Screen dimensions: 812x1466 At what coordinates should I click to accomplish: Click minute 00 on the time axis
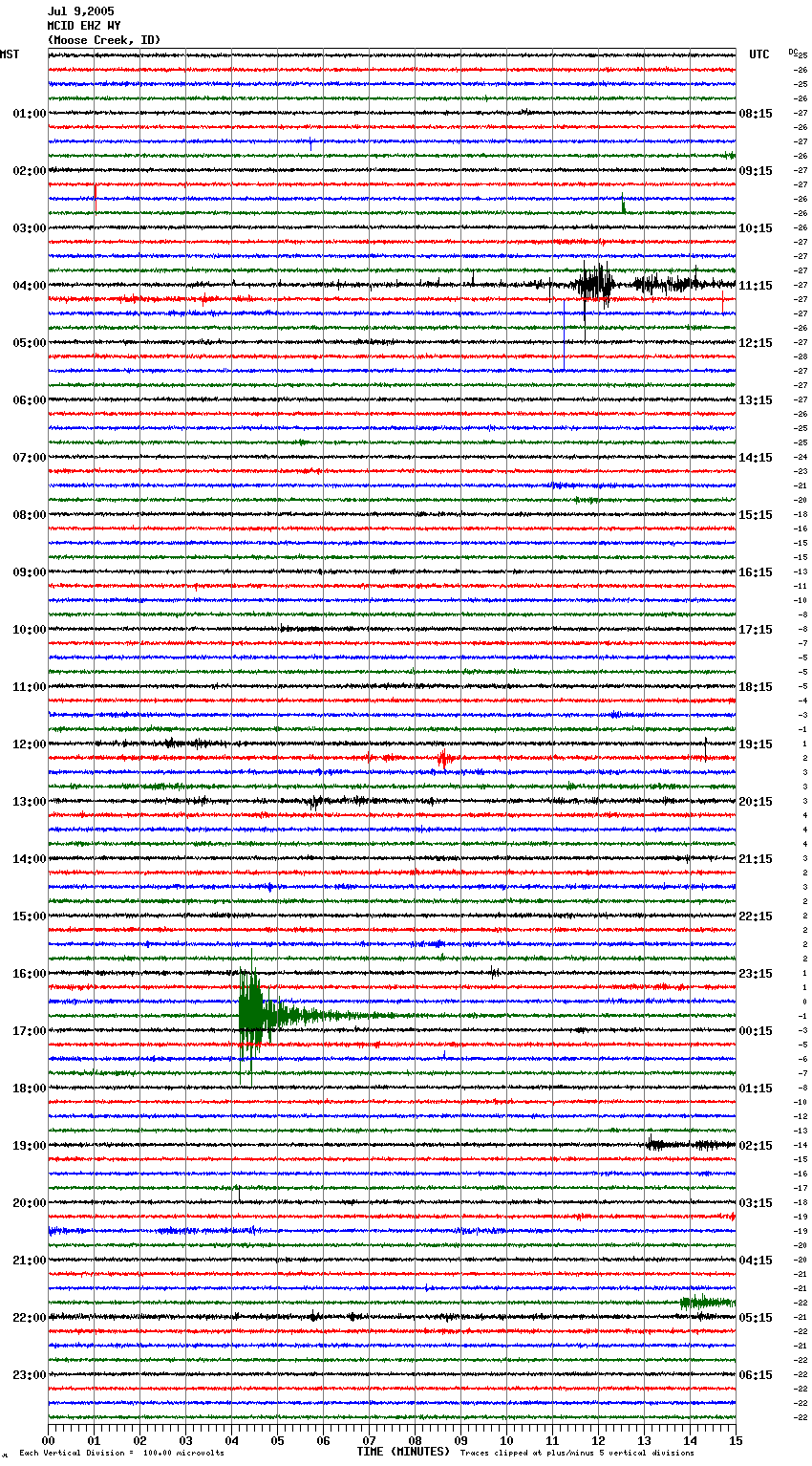pos(48,1440)
